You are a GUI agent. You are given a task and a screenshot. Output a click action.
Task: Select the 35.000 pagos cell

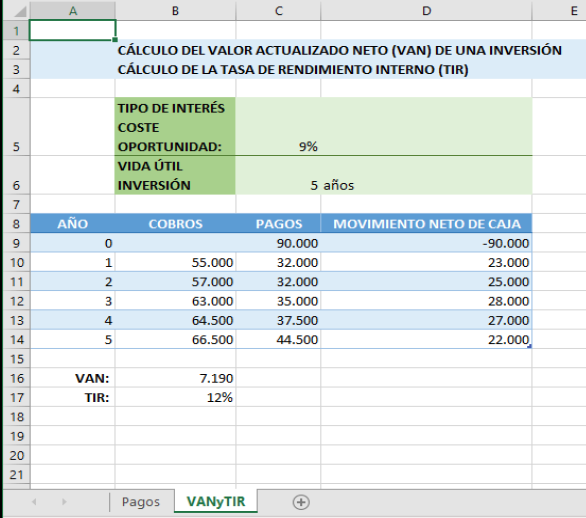(x=278, y=301)
